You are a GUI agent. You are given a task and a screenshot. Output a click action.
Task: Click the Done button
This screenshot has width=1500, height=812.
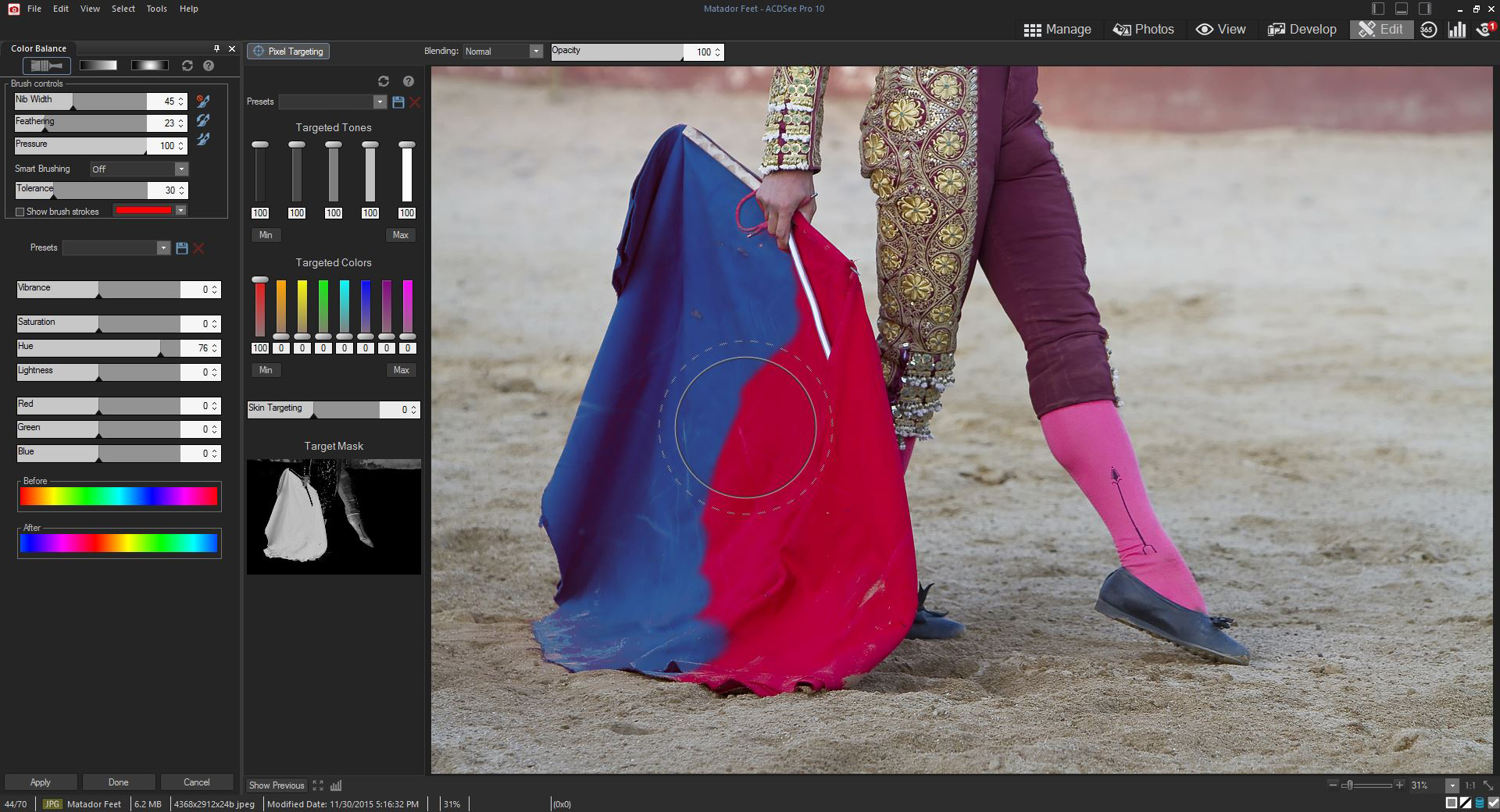coord(119,782)
